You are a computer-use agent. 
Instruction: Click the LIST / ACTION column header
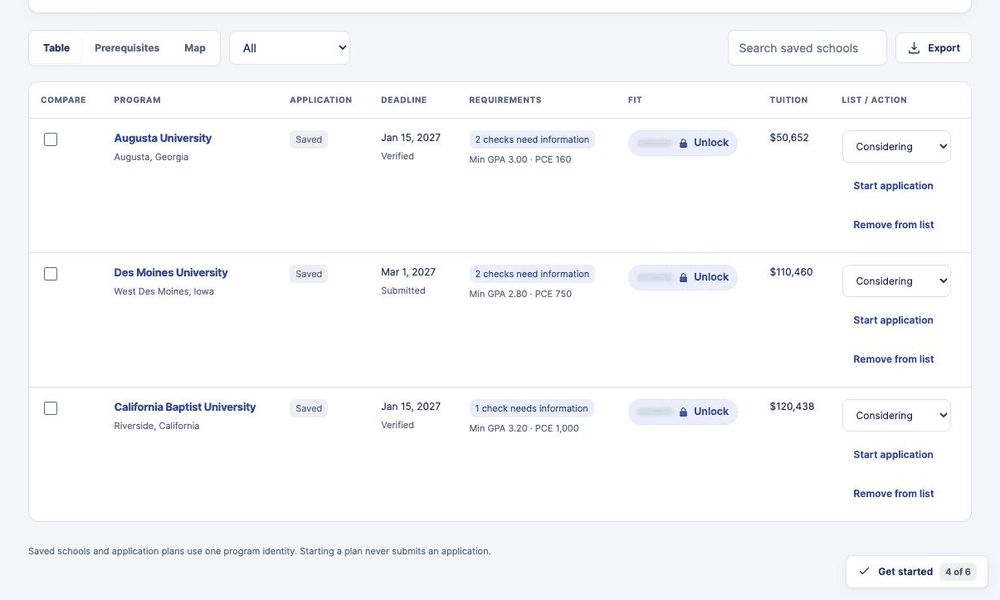coord(874,100)
